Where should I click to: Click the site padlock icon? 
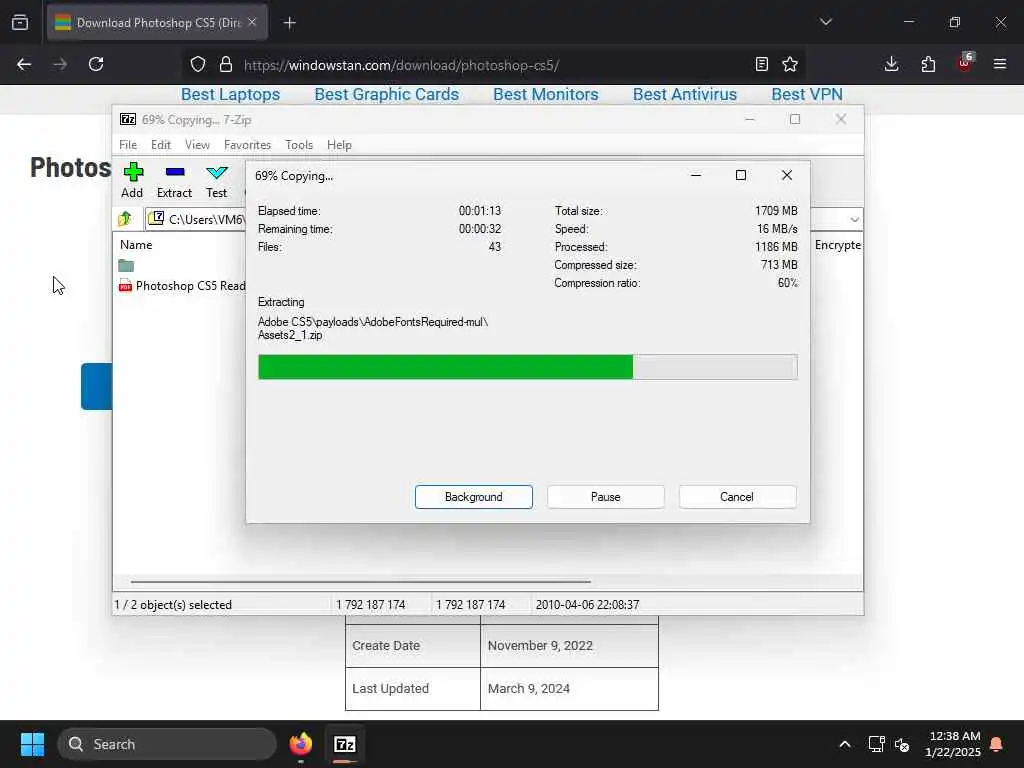click(226, 64)
